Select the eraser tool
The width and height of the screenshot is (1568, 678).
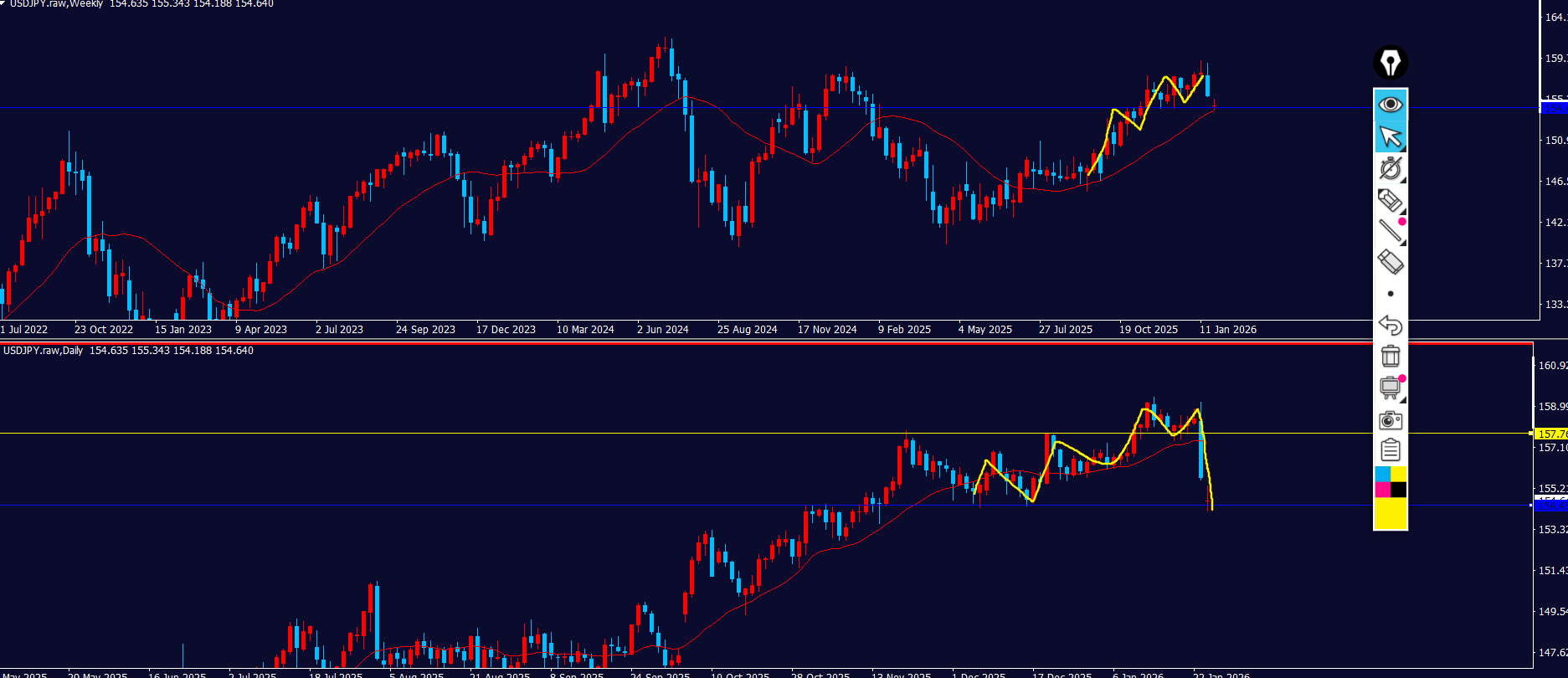pyautogui.click(x=1391, y=262)
